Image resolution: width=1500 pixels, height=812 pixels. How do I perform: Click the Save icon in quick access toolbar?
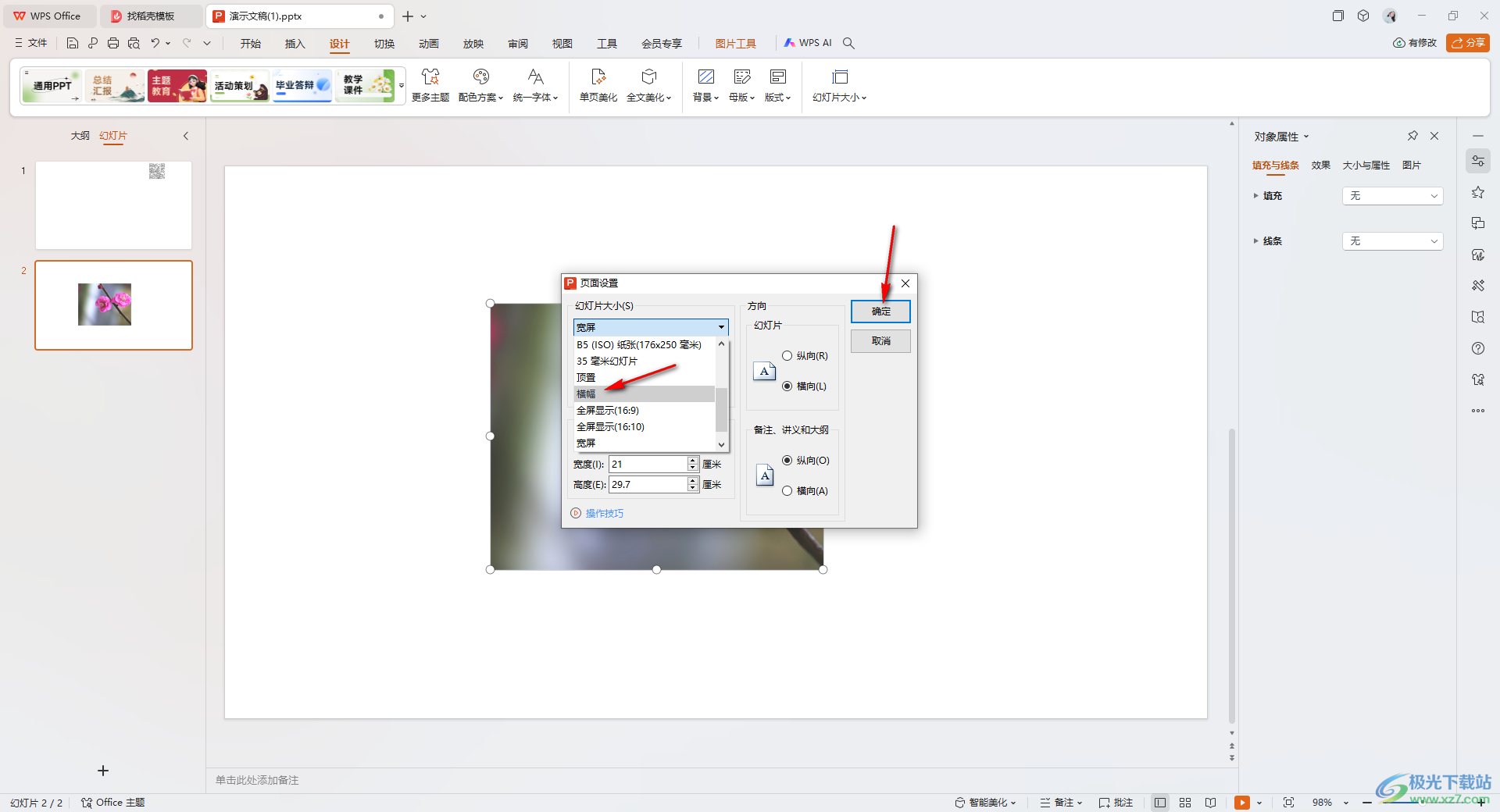click(x=73, y=43)
